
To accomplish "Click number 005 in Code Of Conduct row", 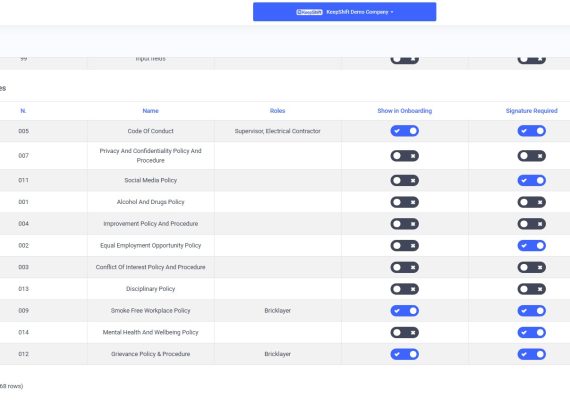I will pyautogui.click(x=23, y=131).
